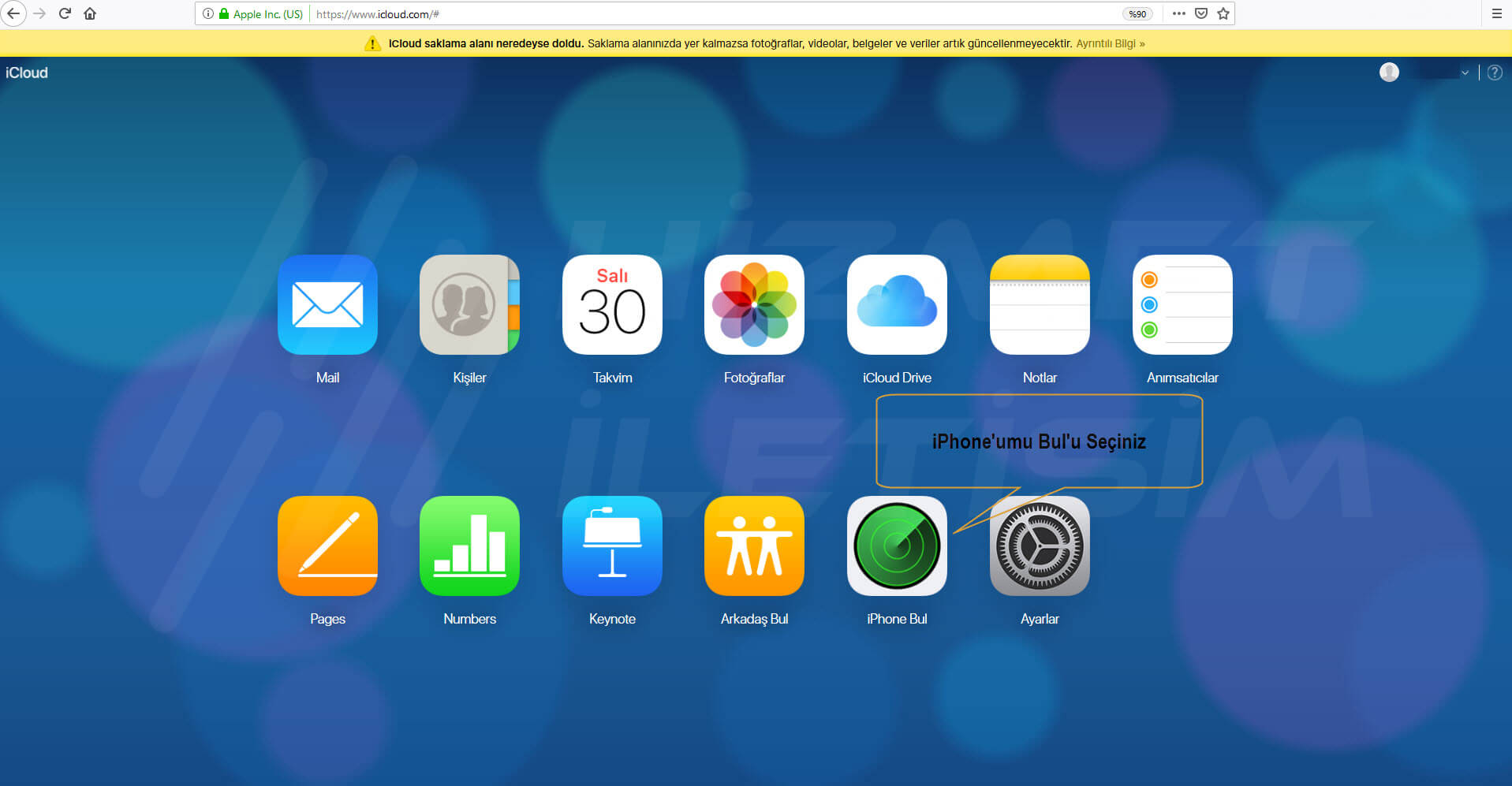Click the green padlock security icon
The height and width of the screenshot is (786, 1512).
point(224,13)
